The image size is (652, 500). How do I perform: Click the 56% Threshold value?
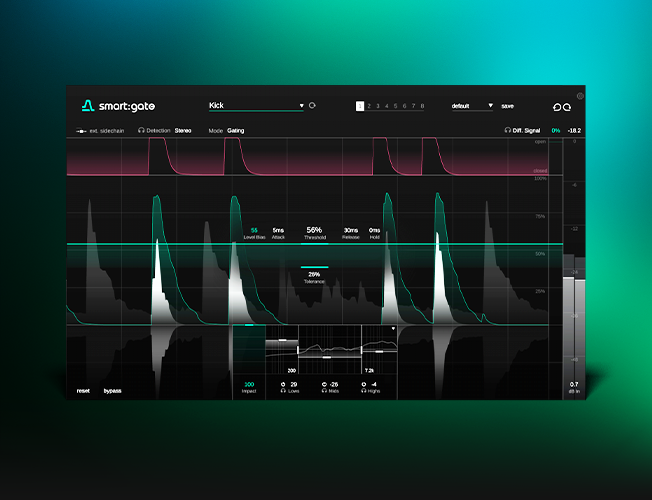pos(314,230)
